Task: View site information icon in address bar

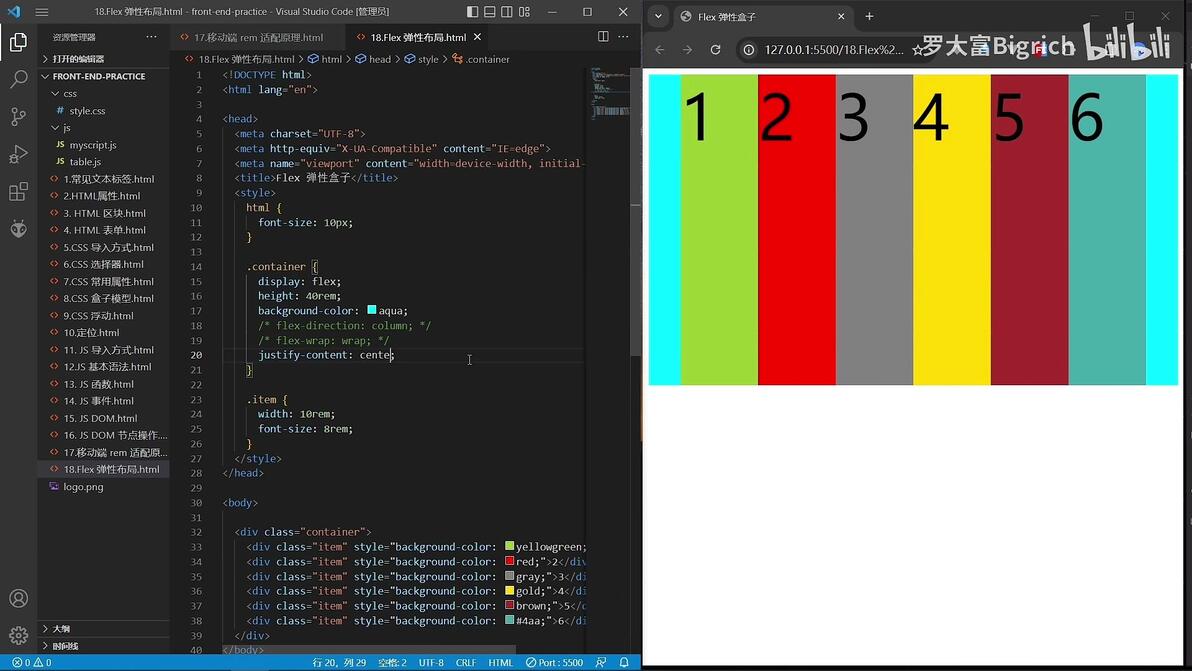Action: pos(749,49)
